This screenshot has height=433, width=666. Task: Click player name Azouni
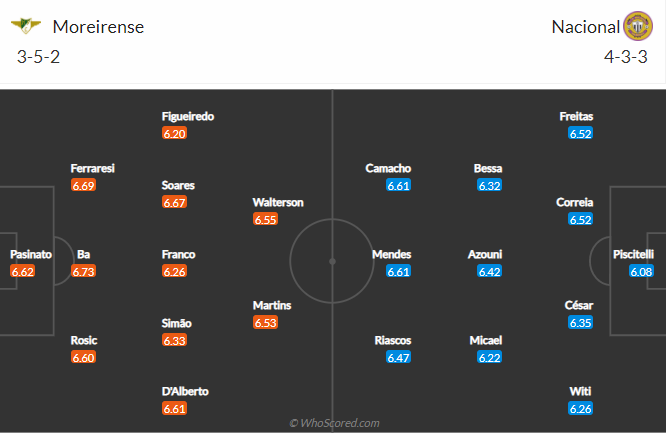[x=485, y=254]
